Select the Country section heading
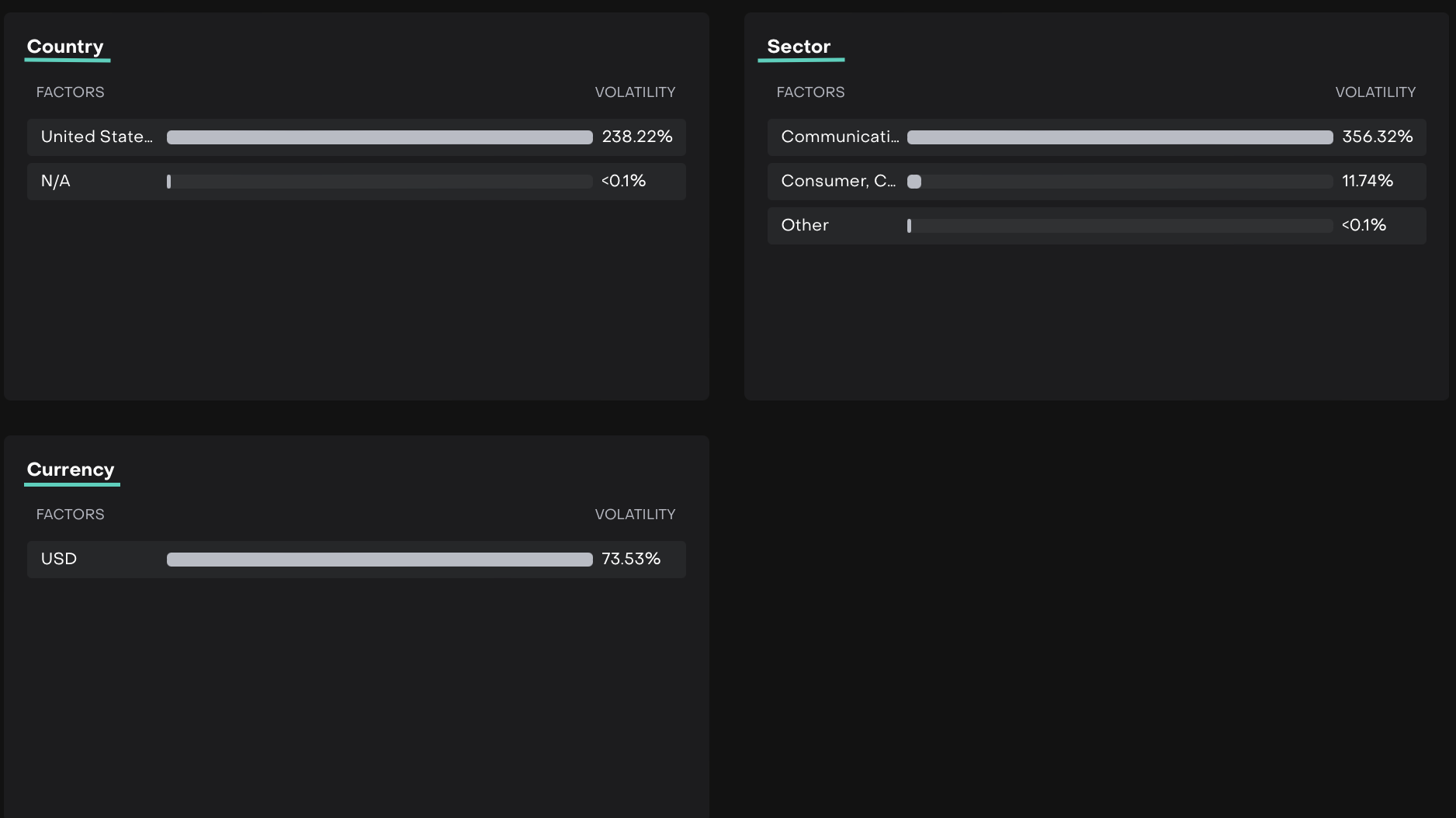The image size is (1456, 818). (65, 47)
